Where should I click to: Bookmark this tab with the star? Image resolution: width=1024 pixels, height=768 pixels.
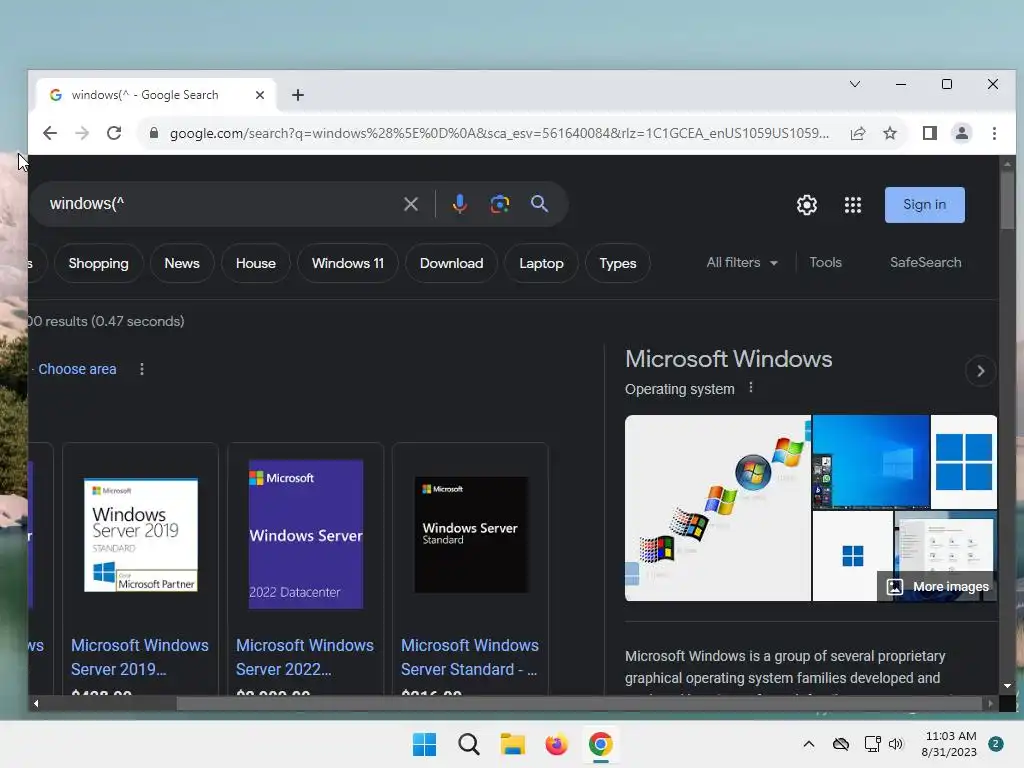[x=889, y=133]
